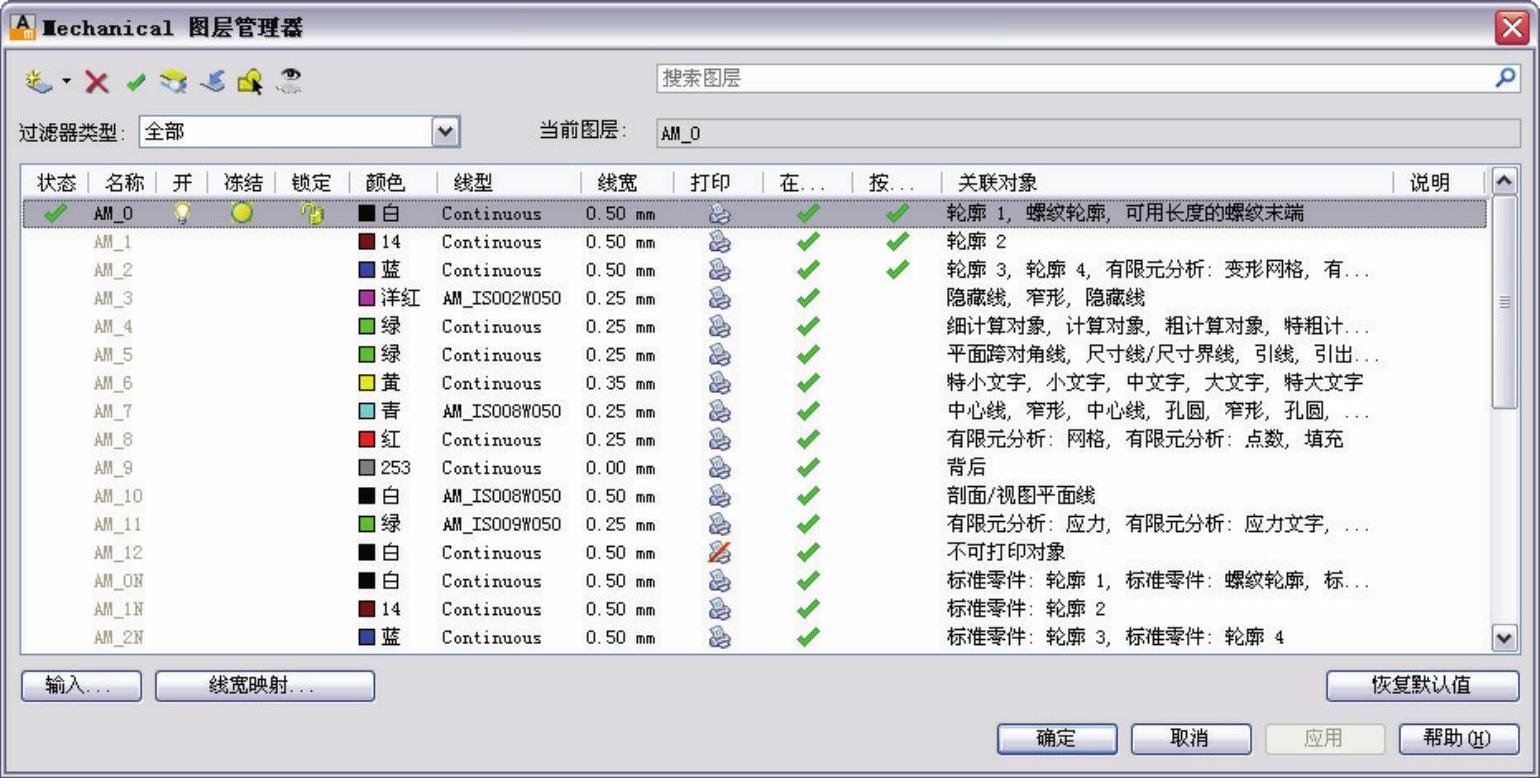Toggle the printer icon for AM_2N
Screen dimensions: 1540x778
719,637
